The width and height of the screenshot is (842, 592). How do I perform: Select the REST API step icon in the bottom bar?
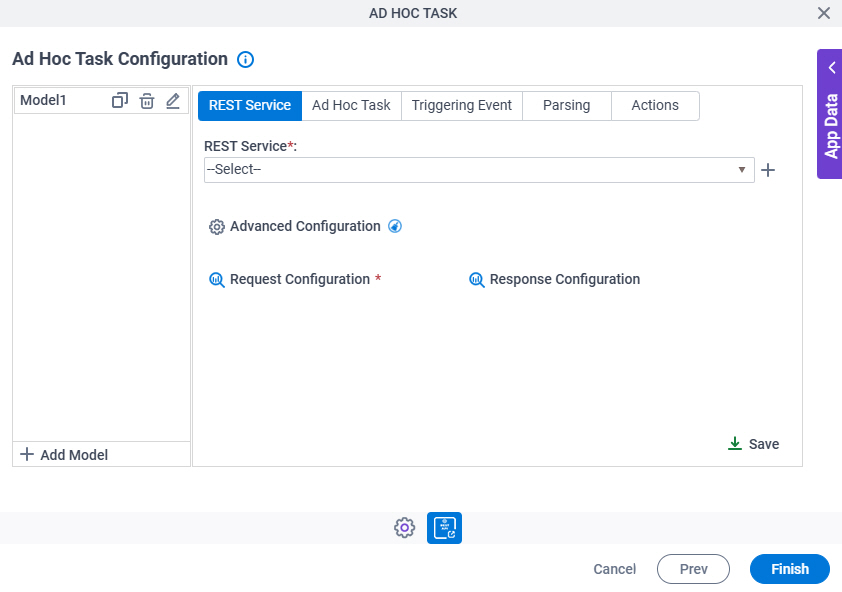[444, 528]
